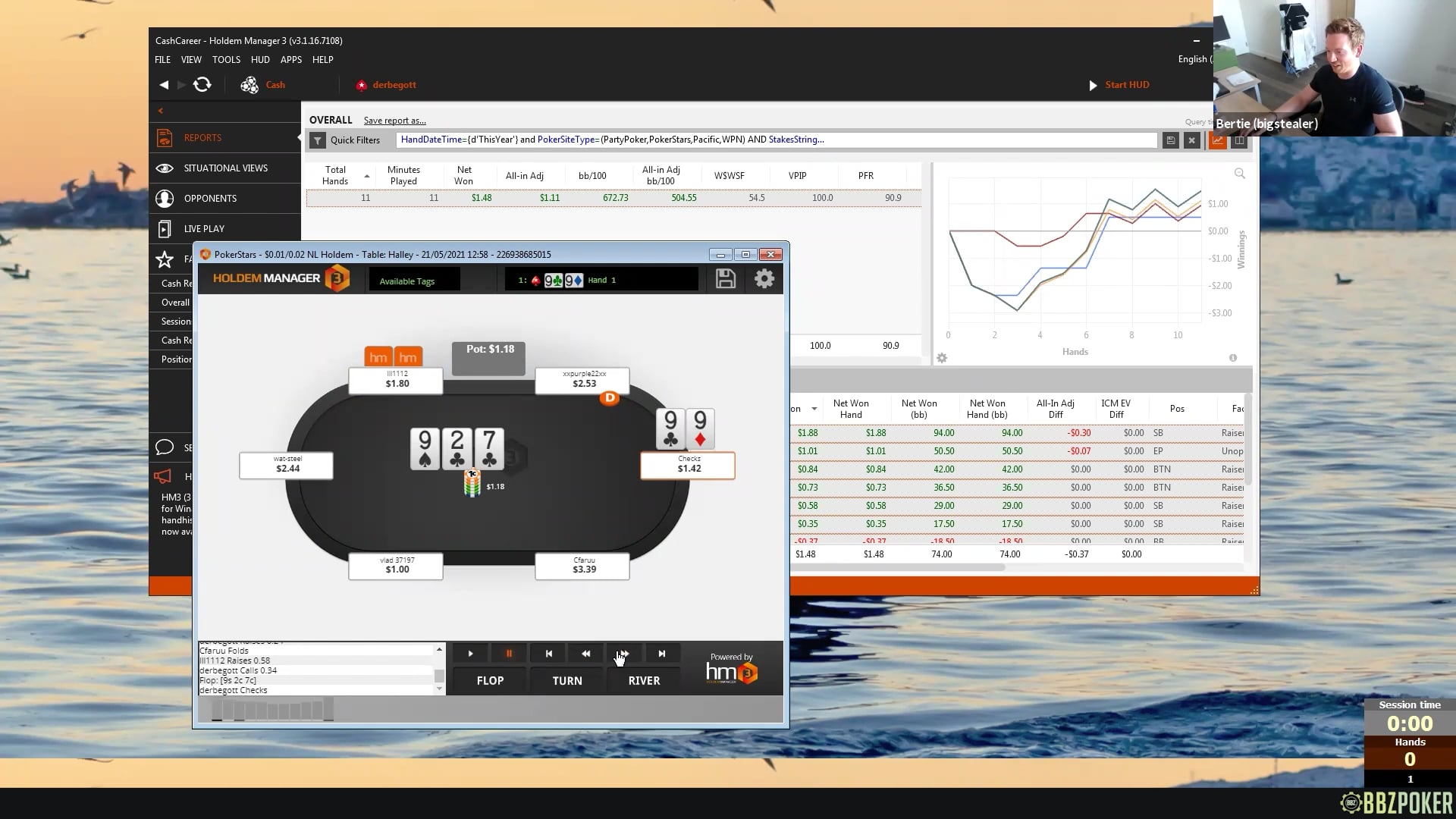Click Save report as link
The width and height of the screenshot is (1456, 819).
394,121
